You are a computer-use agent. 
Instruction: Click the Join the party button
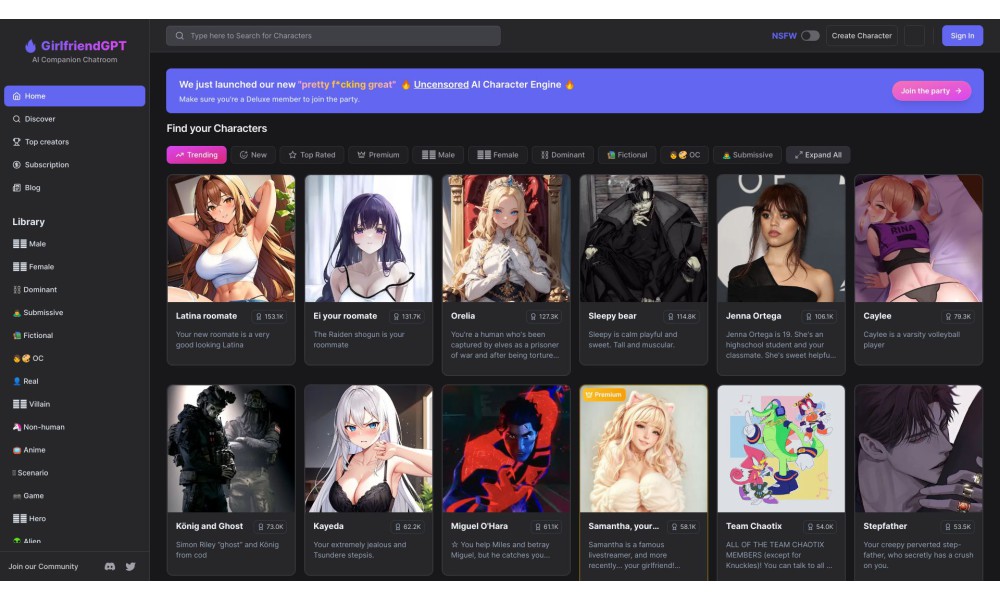click(x=931, y=91)
